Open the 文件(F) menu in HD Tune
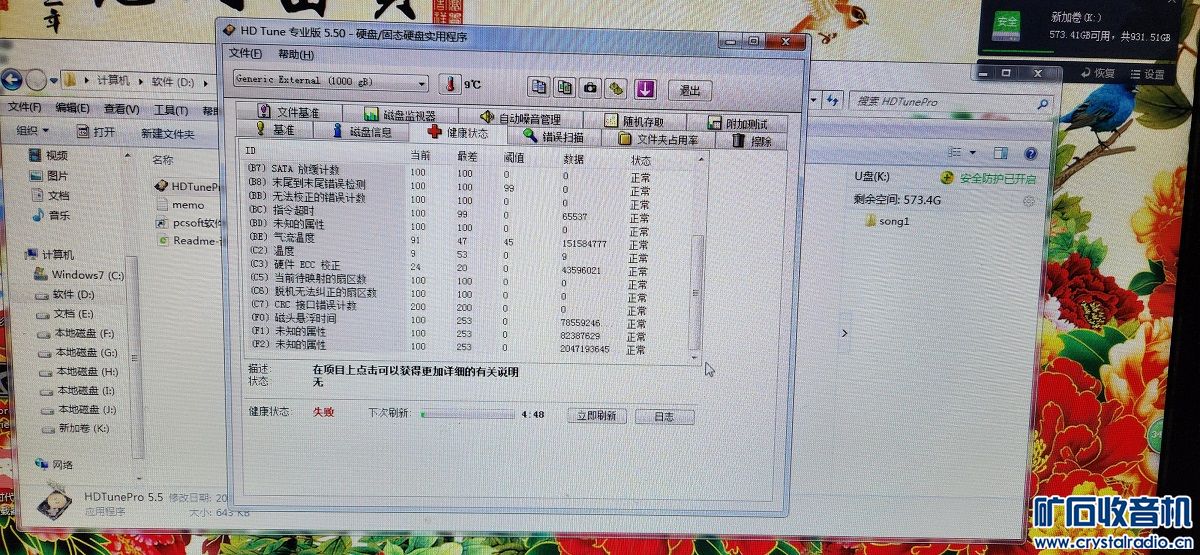Screen dimensions: 1200x555 245,54
